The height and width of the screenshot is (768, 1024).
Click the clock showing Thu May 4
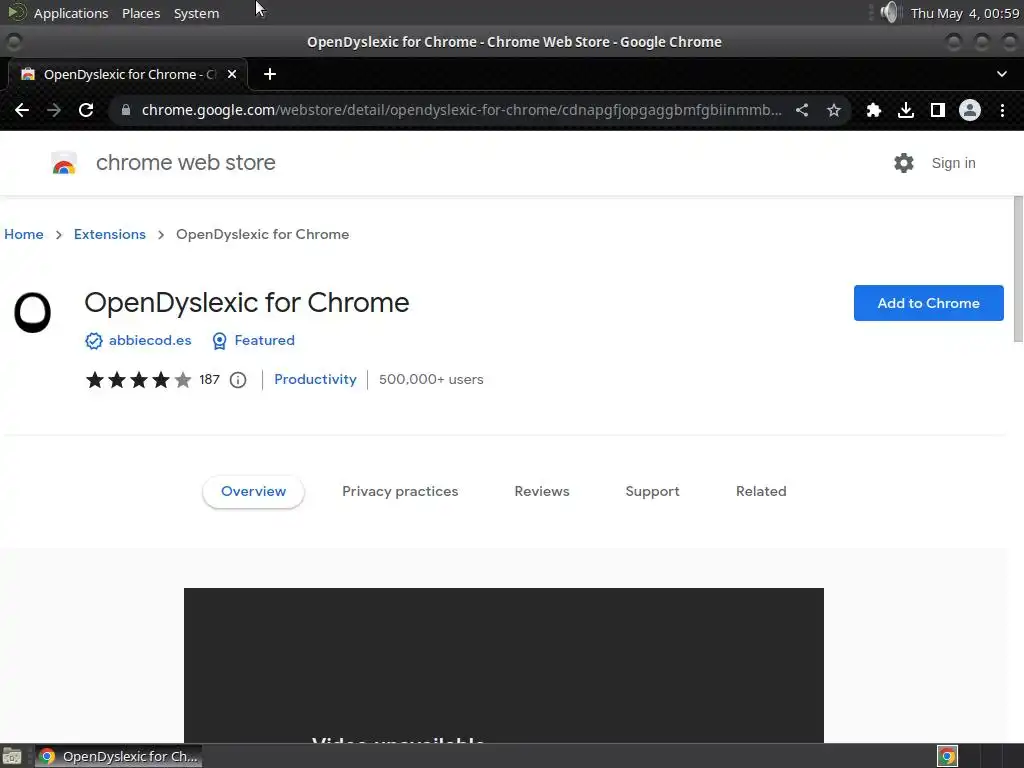pyautogui.click(x=965, y=13)
